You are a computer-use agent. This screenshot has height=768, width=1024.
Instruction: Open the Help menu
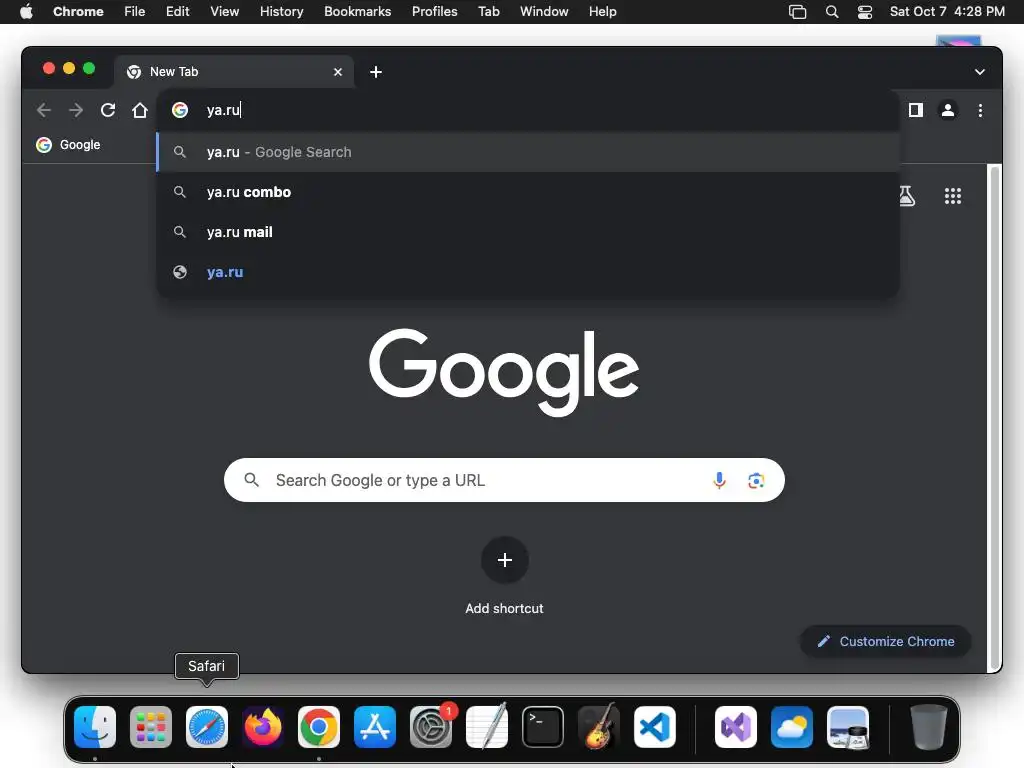point(602,12)
